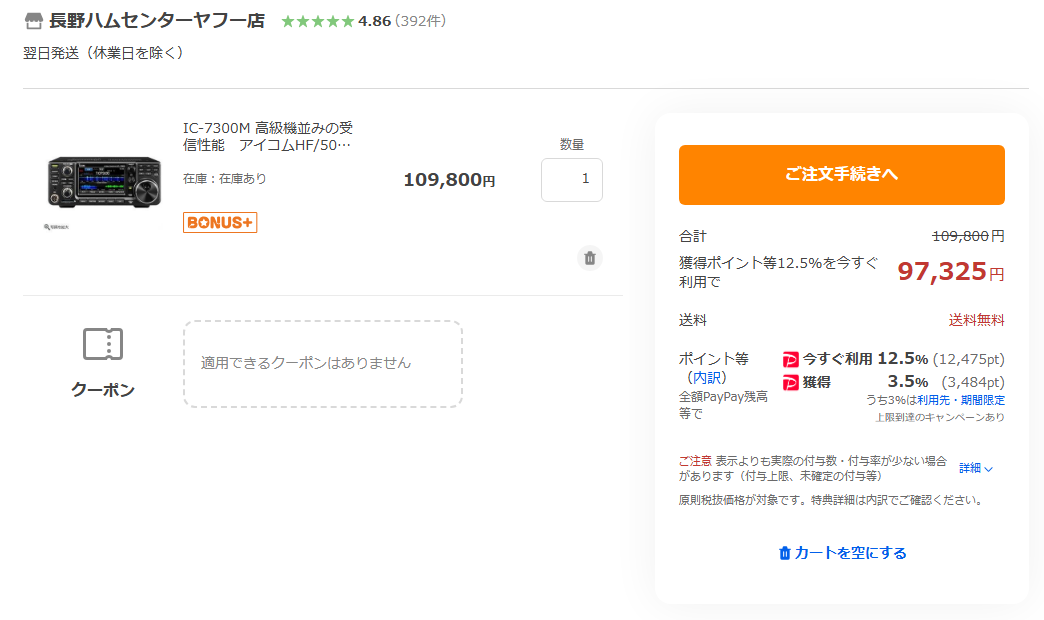1044x620 pixels.
Task: Delete item using the trash can icon
Action: click(589, 258)
